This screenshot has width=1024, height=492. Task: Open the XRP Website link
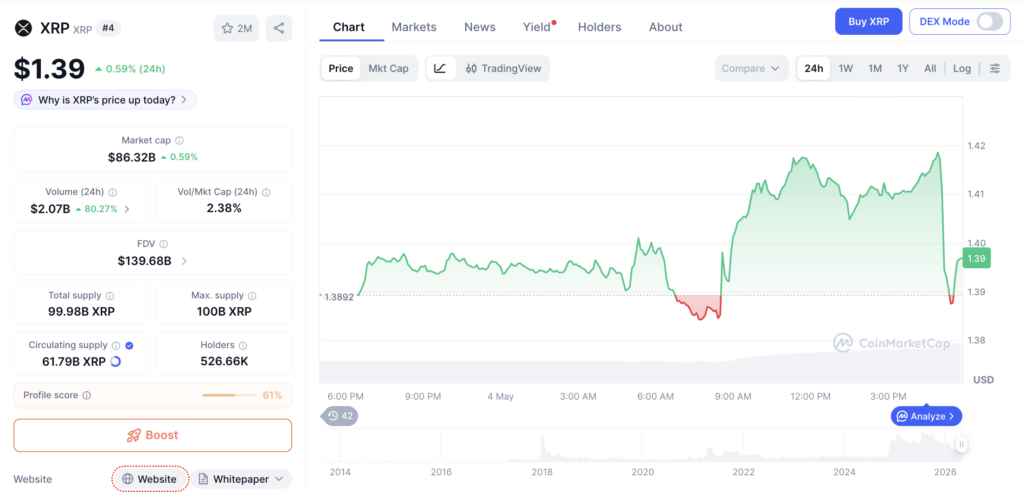pyautogui.click(x=150, y=479)
